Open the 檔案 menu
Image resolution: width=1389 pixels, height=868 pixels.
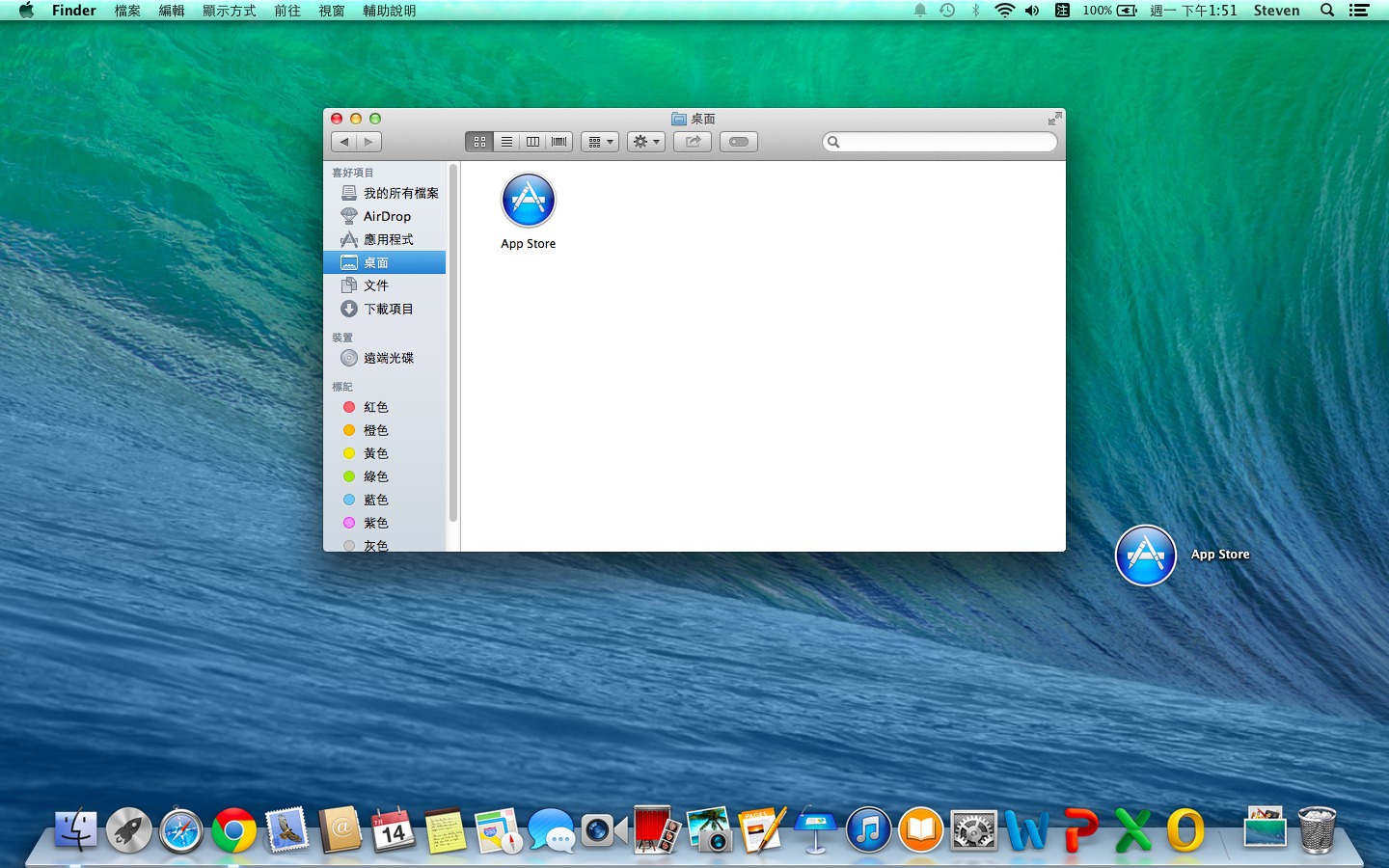point(127,11)
